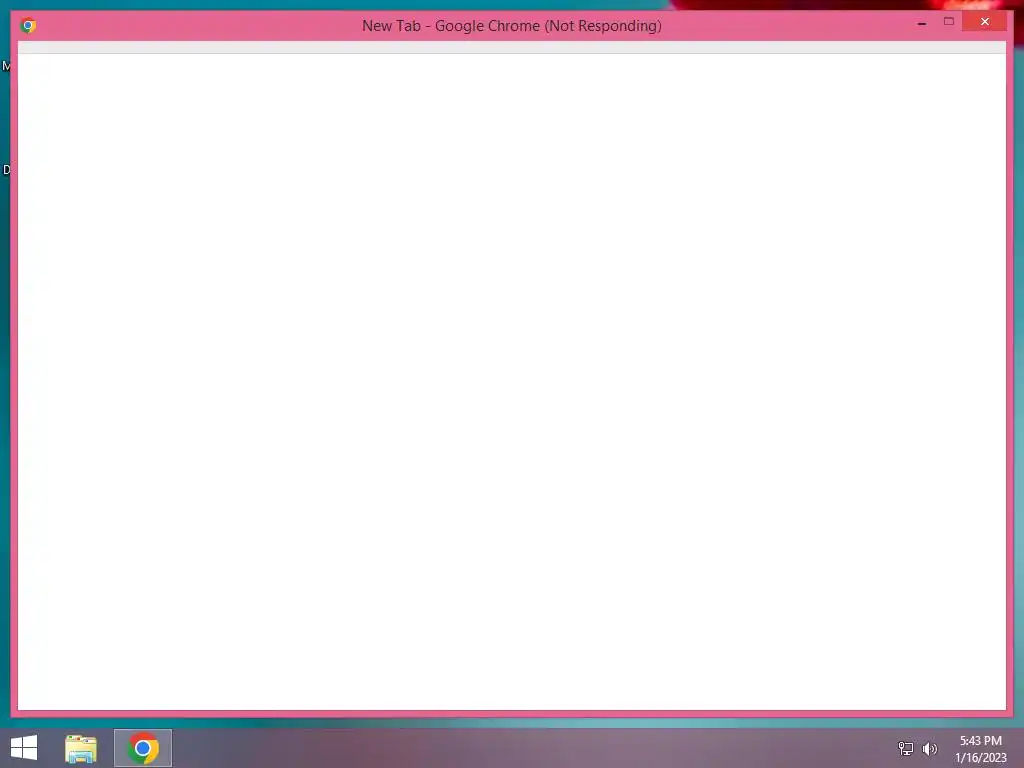Open the Windows Start button
Viewport: 1024px width, 768px height.
coord(24,748)
